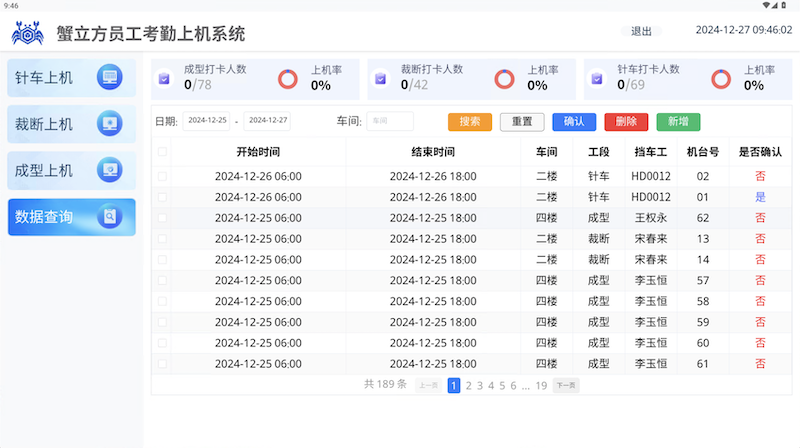
Task: Click the 成型 上机率 progress ring
Action: point(288,79)
